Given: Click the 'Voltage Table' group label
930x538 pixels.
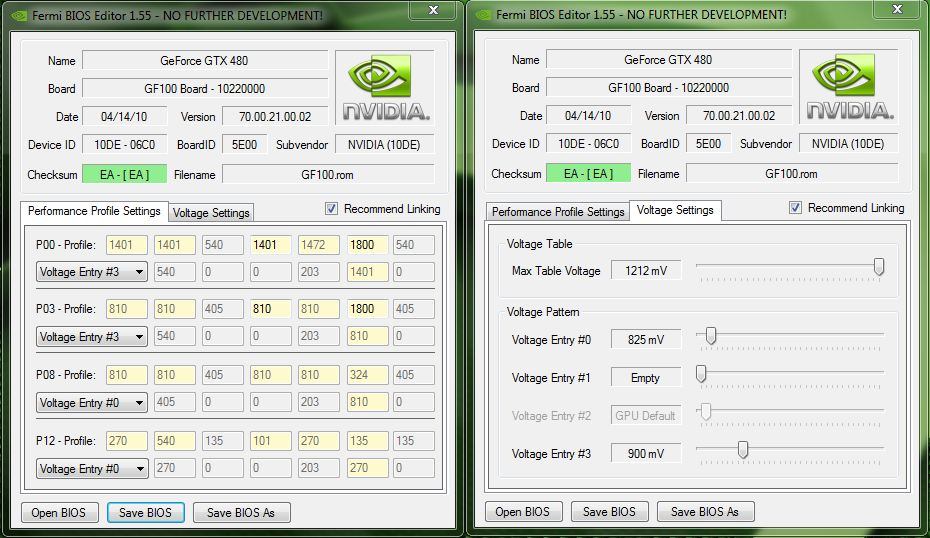Looking at the screenshot, I should tap(539, 244).
